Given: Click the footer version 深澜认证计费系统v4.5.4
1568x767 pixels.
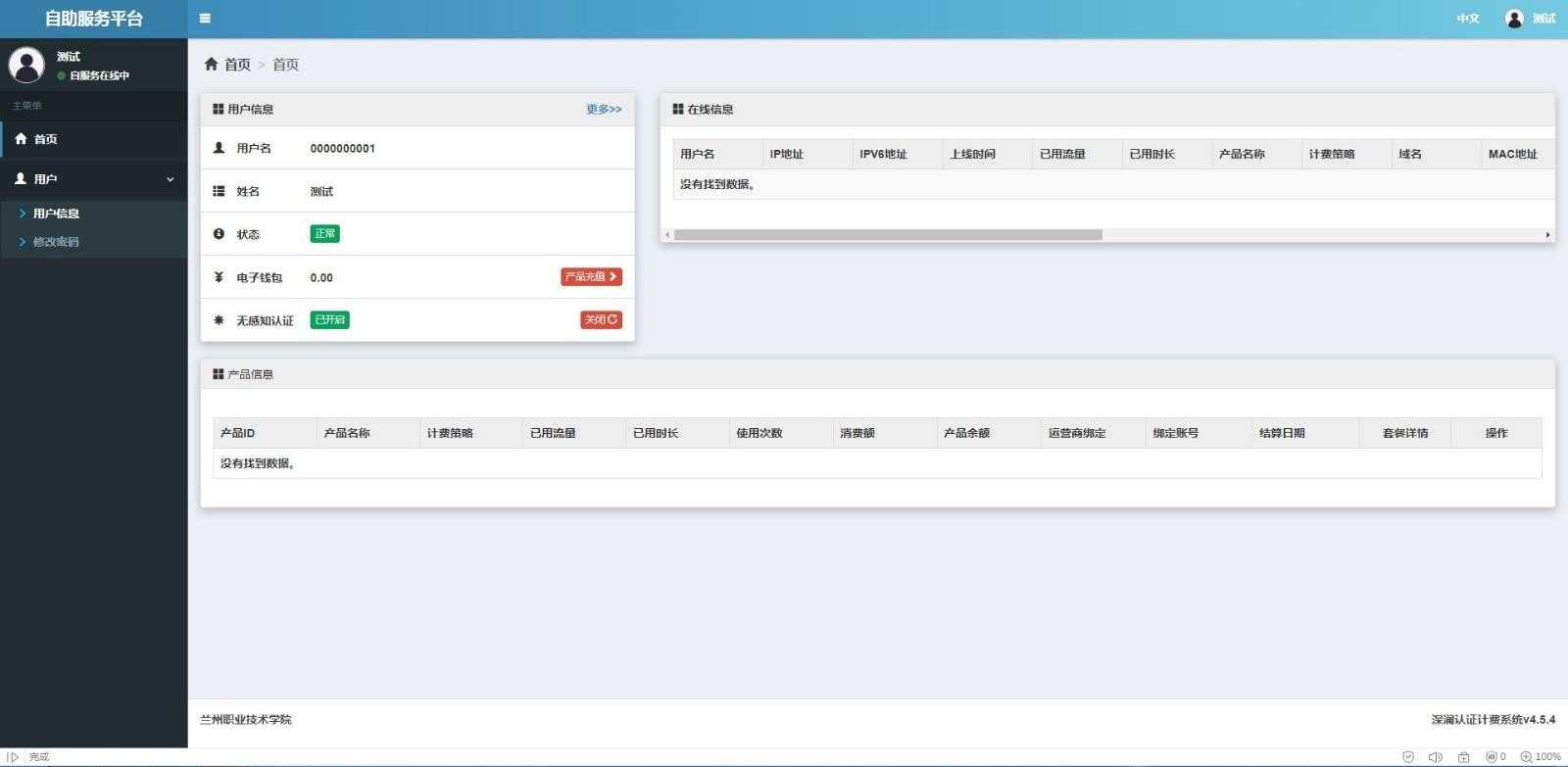Looking at the screenshot, I should (1493, 720).
